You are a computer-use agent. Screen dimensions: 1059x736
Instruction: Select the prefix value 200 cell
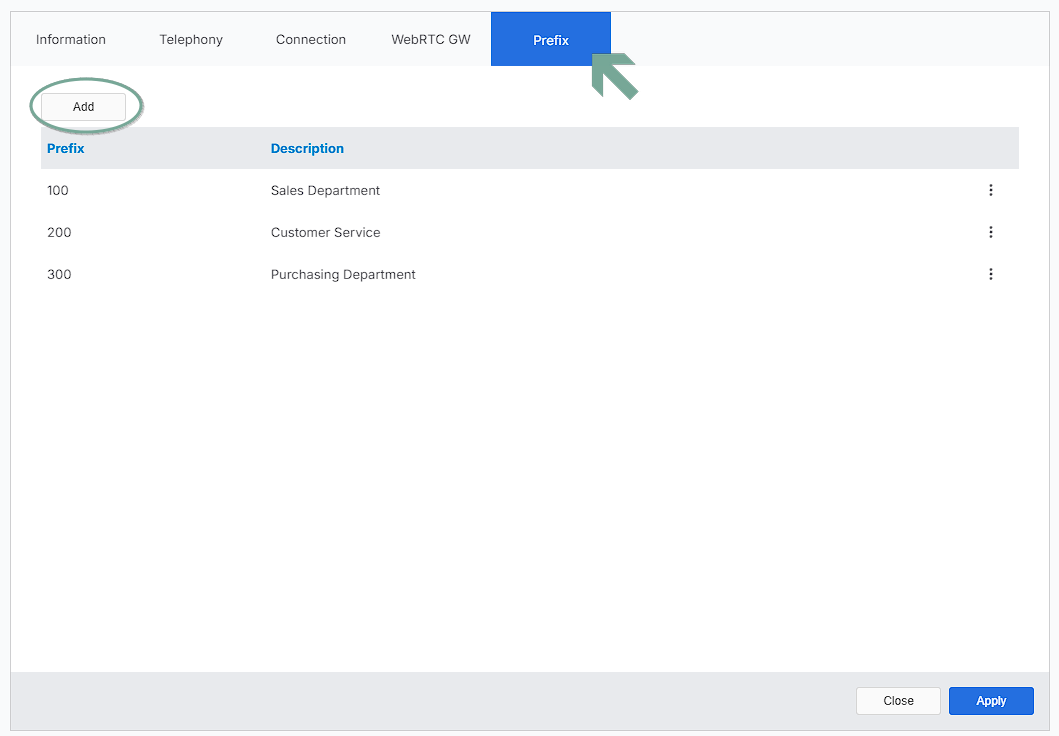tap(59, 232)
